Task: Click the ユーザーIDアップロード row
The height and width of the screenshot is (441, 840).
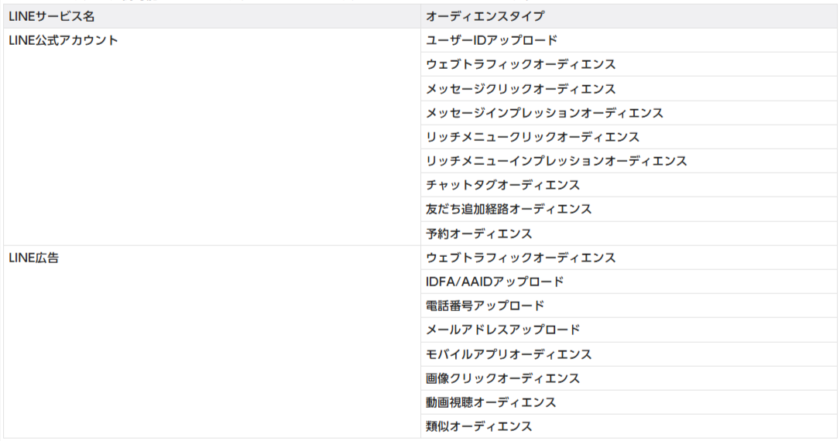Action: 491,41
